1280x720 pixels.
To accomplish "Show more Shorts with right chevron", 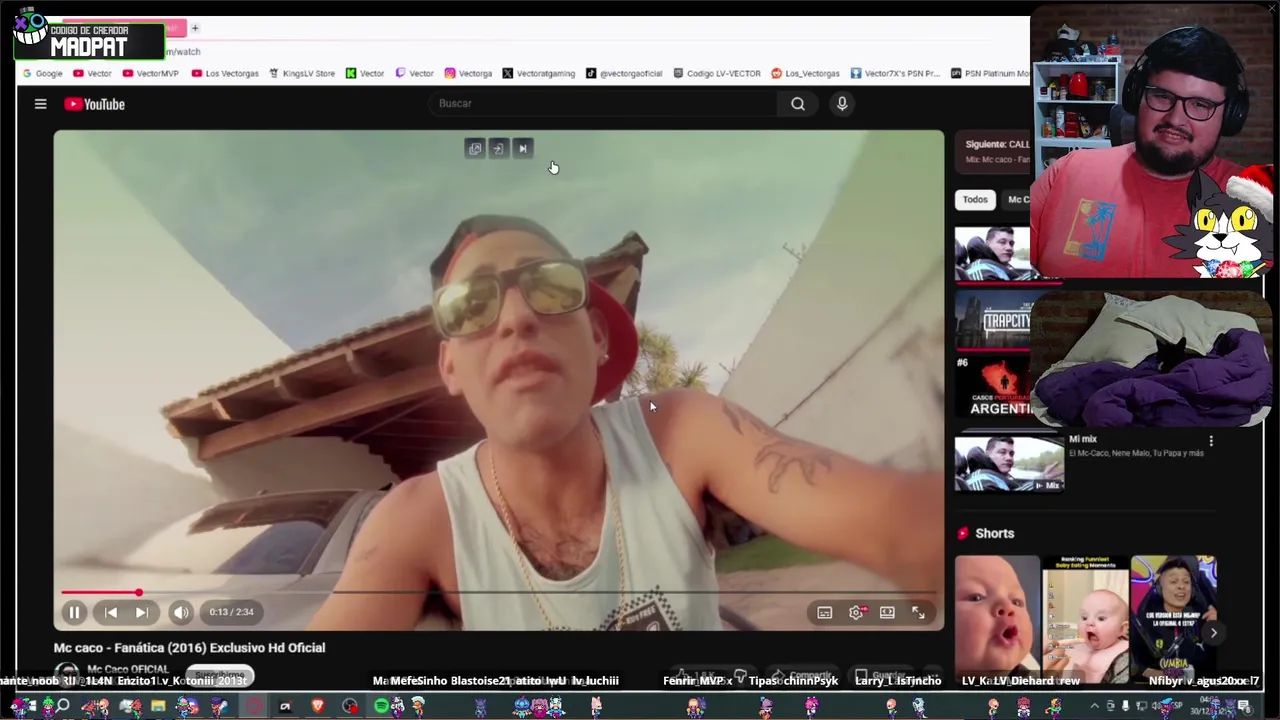I will (x=1213, y=632).
